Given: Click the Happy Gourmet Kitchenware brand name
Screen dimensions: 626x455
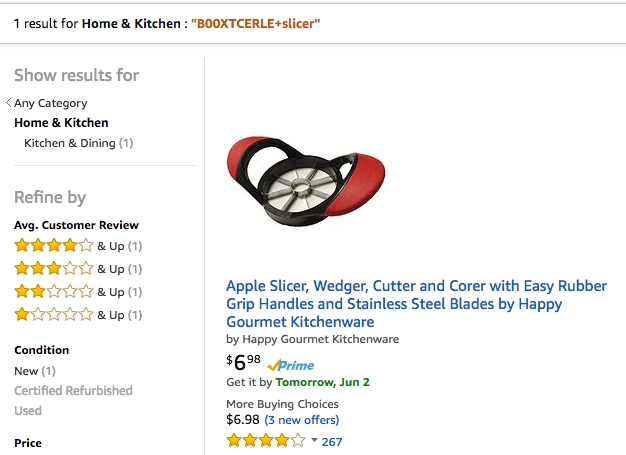Looking at the screenshot, I should [320, 339].
